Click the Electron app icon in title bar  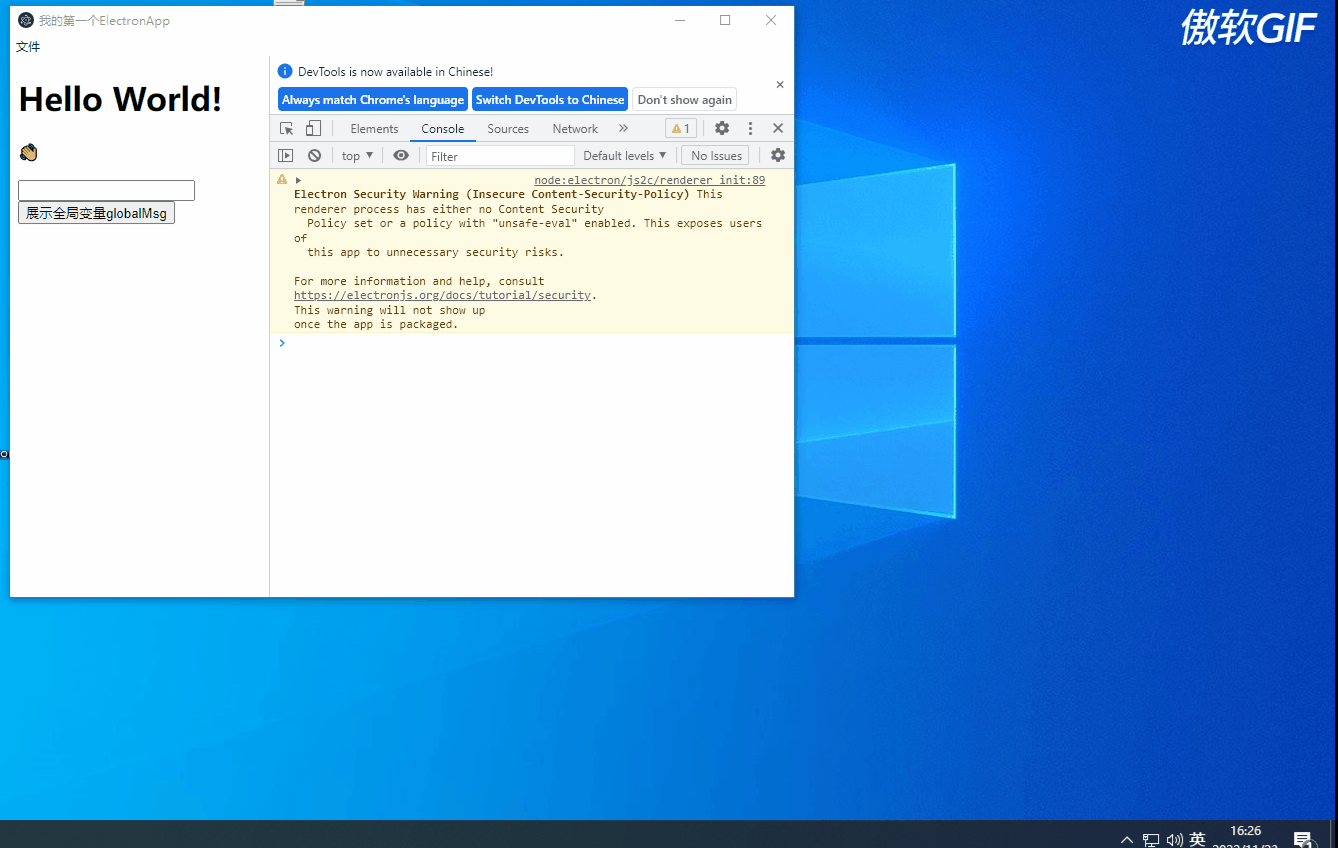pos(26,20)
